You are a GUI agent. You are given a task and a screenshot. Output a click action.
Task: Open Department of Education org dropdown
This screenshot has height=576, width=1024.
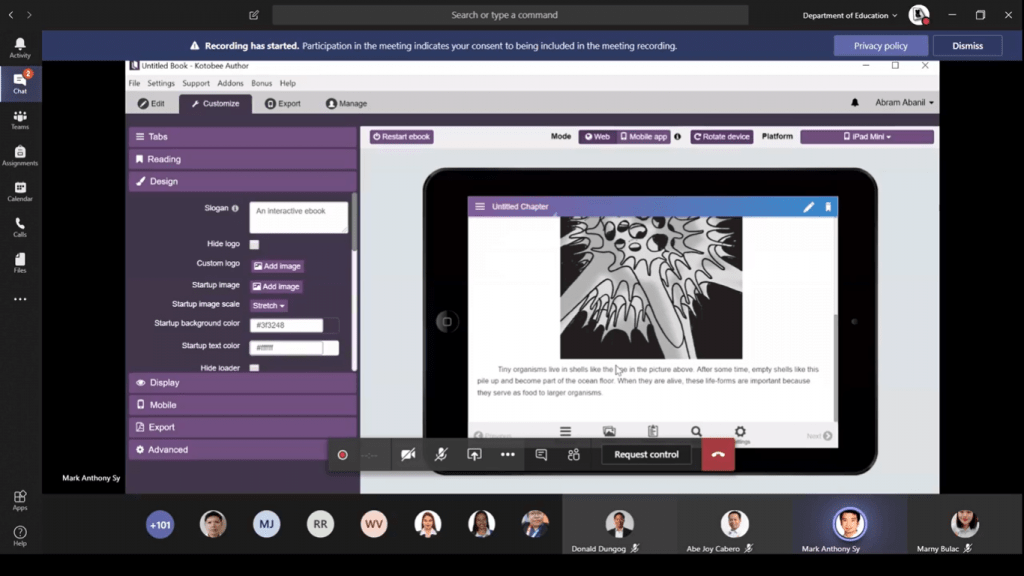(x=850, y=15)
